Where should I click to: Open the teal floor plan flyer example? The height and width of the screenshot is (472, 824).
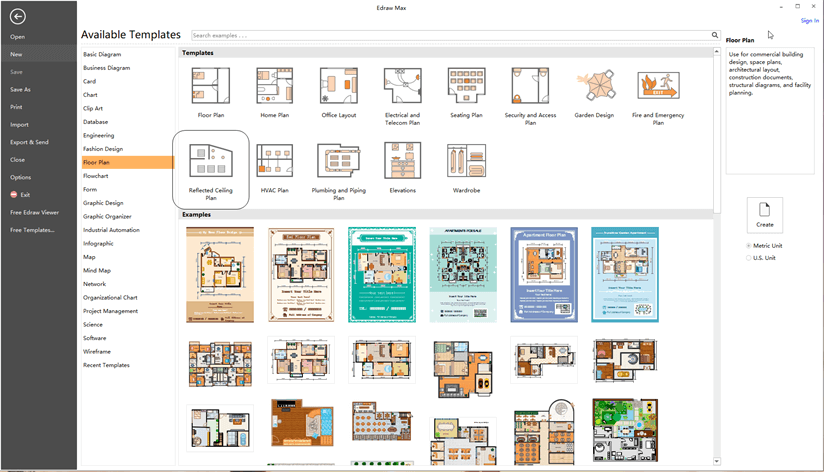click(x=382, y=274)
